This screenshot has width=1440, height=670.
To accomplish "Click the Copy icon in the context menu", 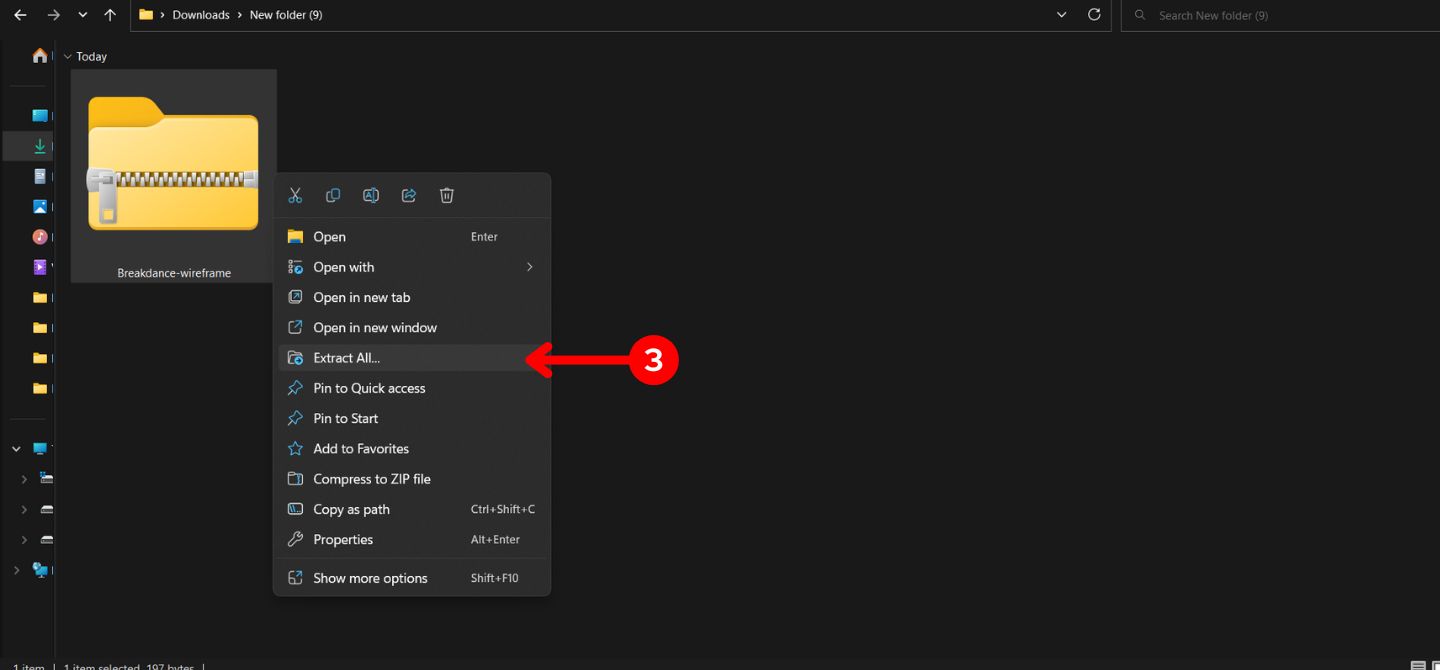I will [x=333, y=194].
